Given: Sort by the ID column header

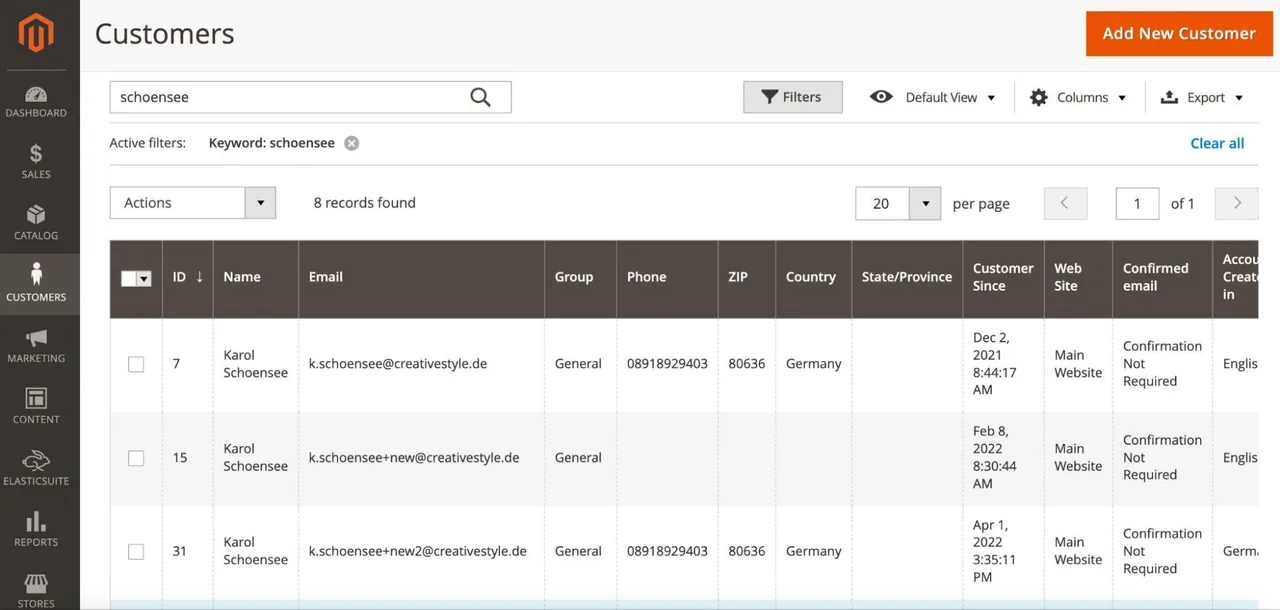Looking at the screenshot, I should click(188, 277).
